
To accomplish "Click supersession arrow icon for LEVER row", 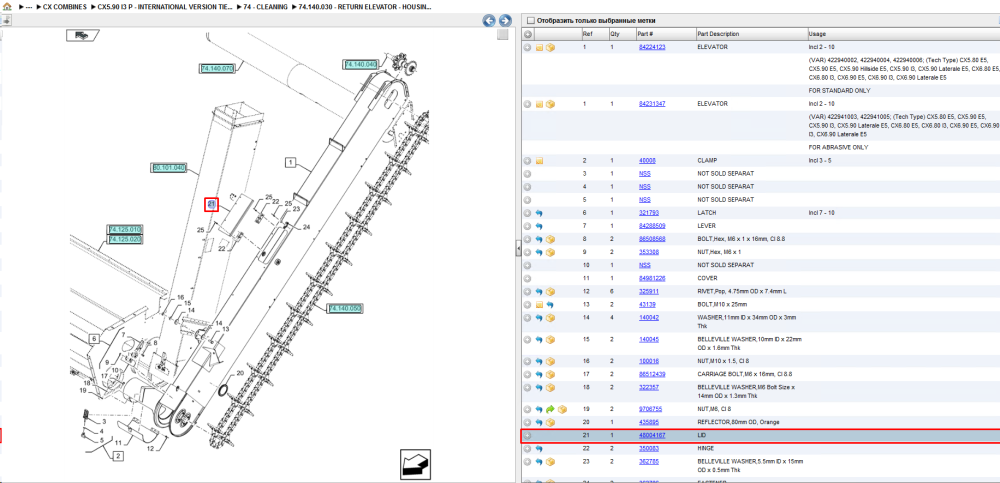I will tap(540, 226).
